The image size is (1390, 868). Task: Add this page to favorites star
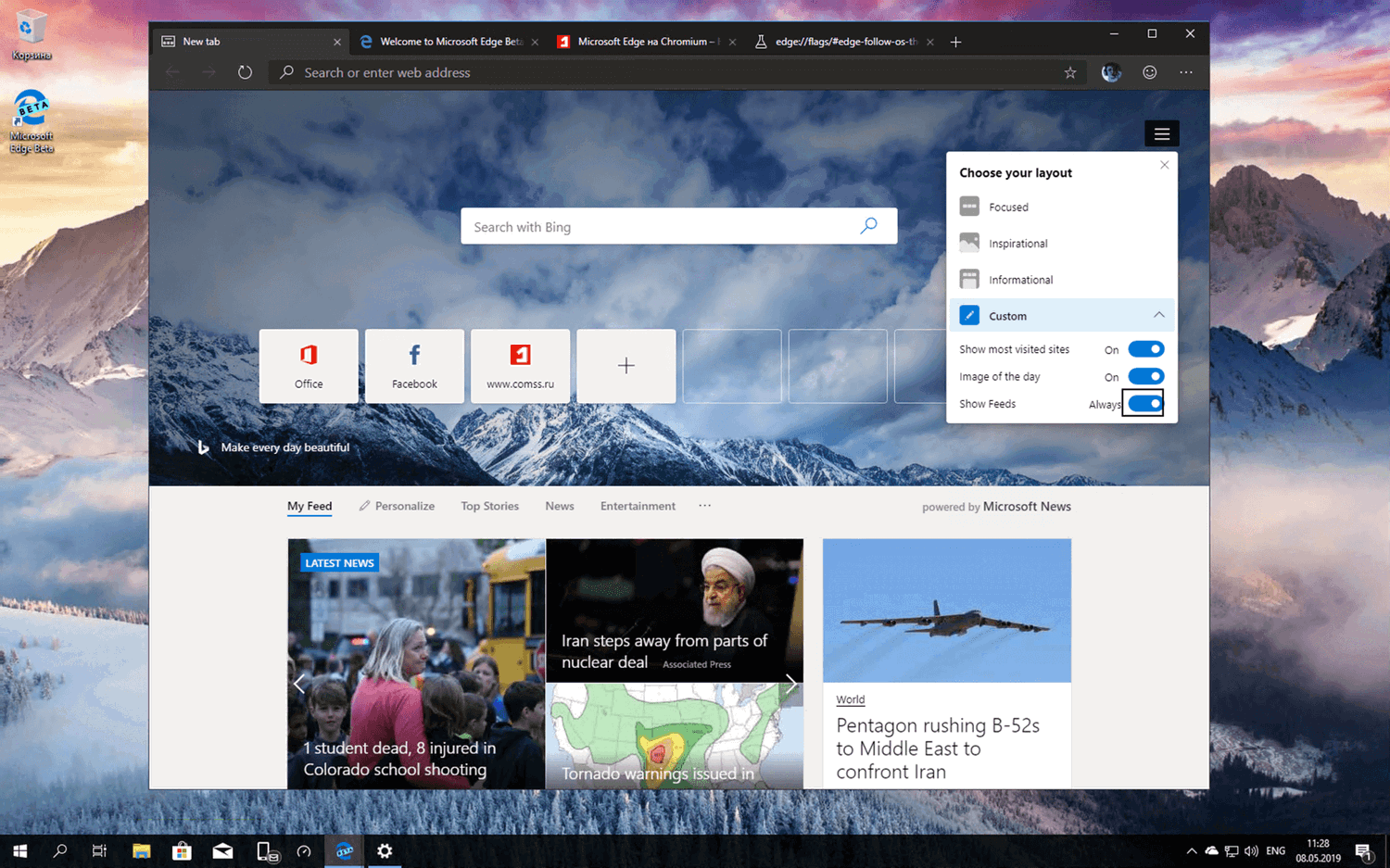1070,72
